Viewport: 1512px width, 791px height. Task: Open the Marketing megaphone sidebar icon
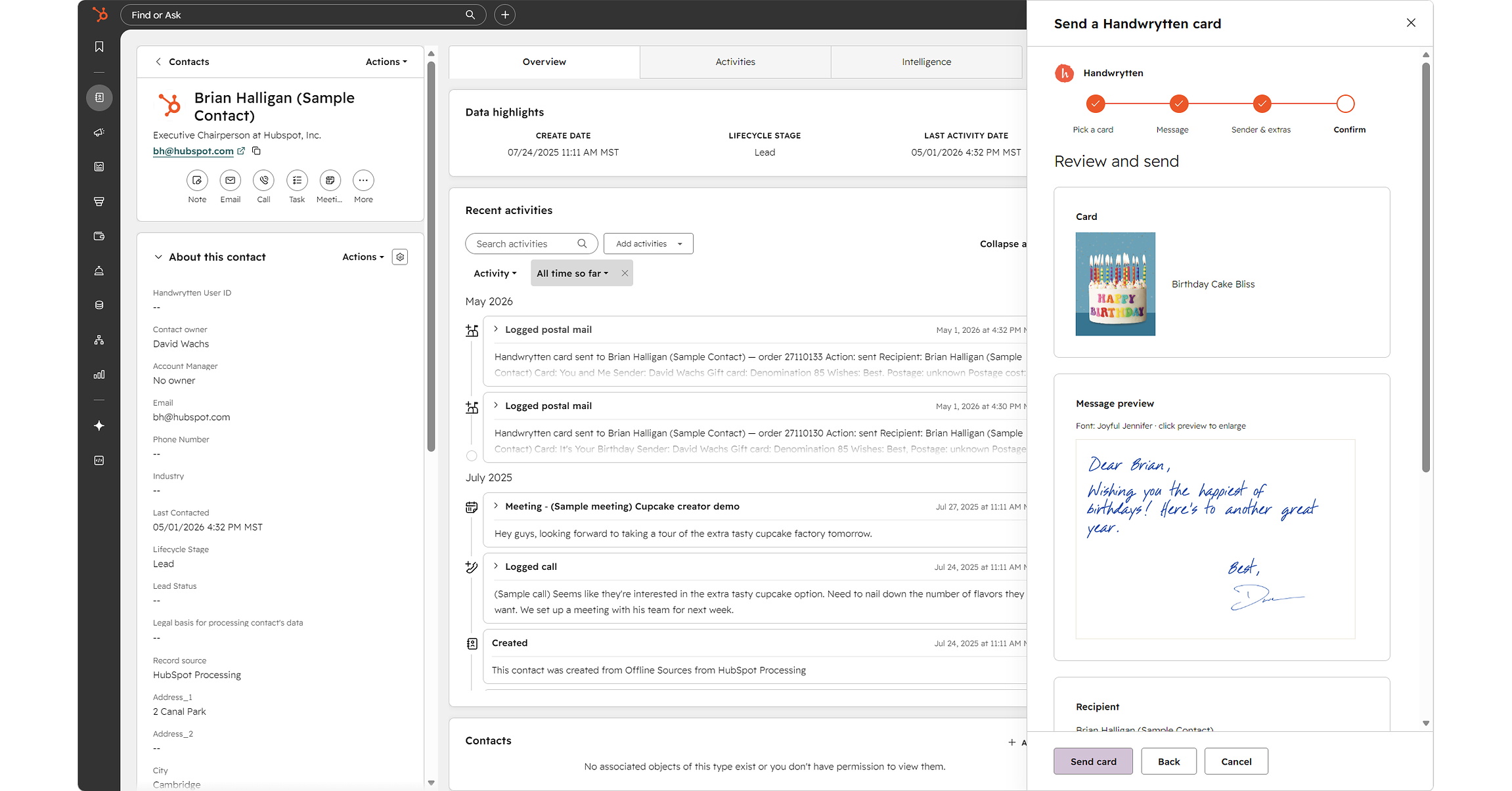(99, 133)
